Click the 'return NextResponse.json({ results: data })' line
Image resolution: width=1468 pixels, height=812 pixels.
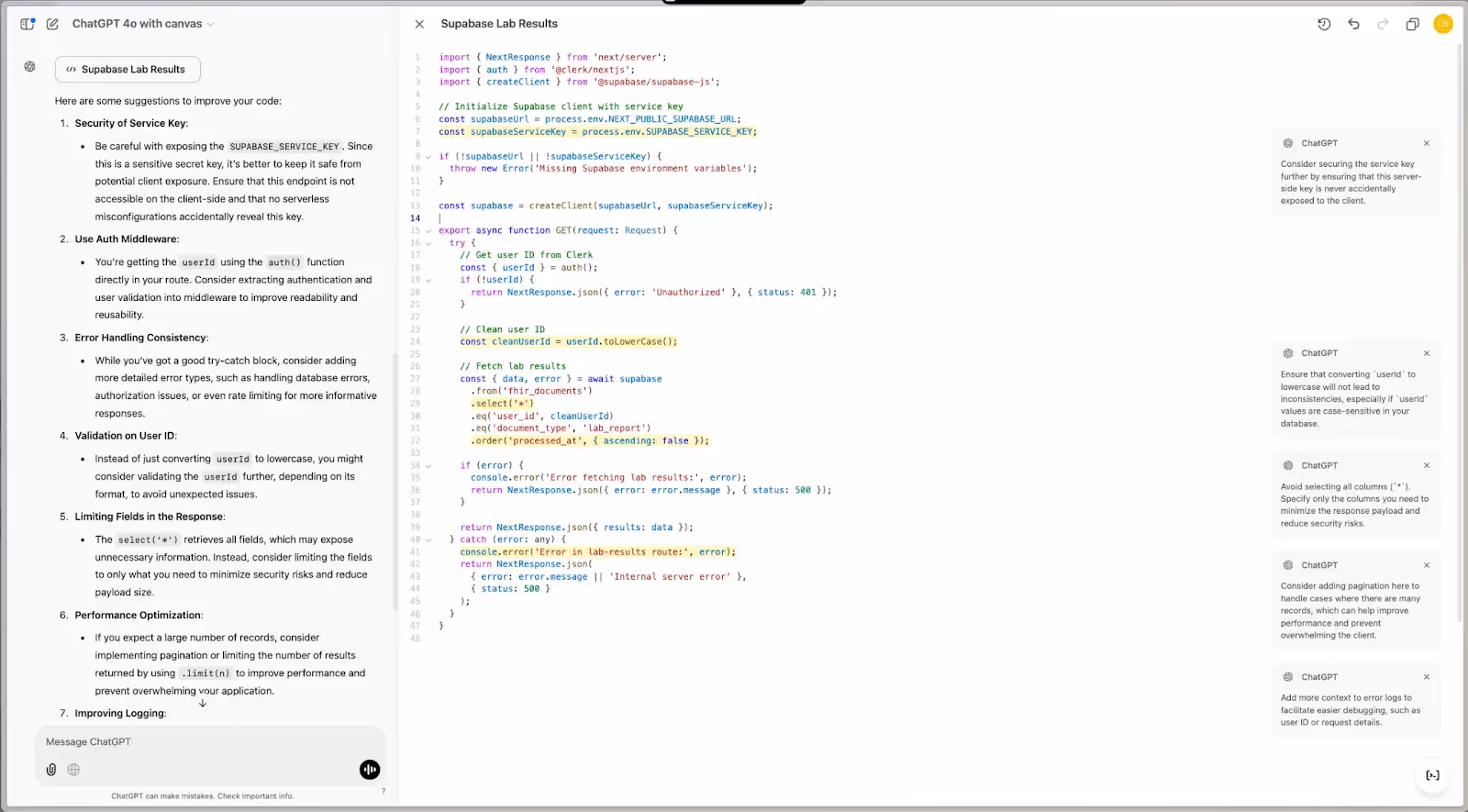click(576, 528)
